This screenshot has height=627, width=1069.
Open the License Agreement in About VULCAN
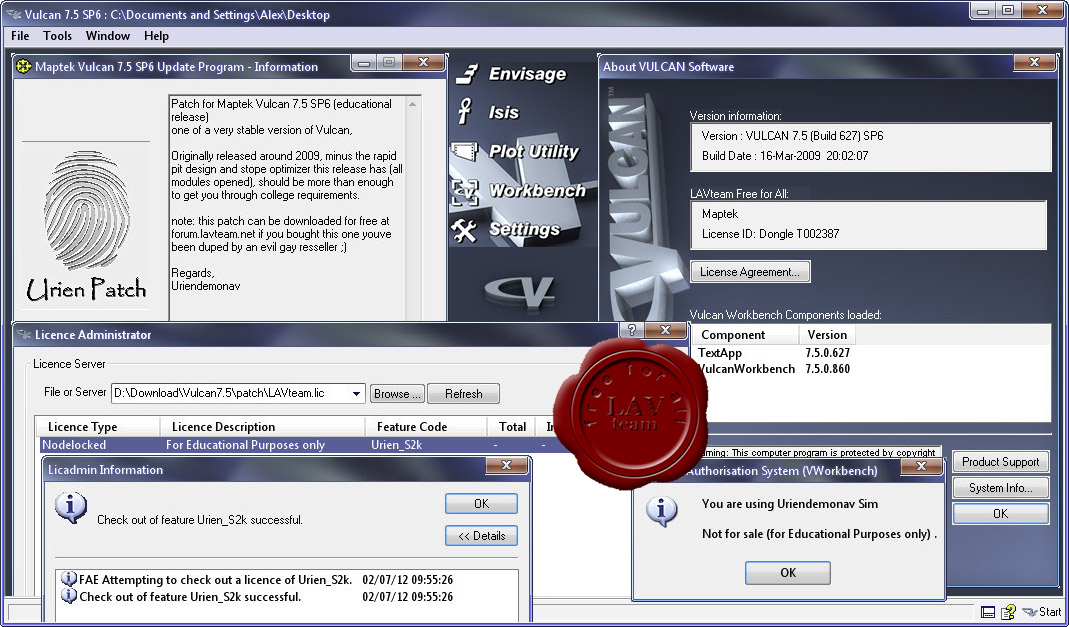coord(750,272)
